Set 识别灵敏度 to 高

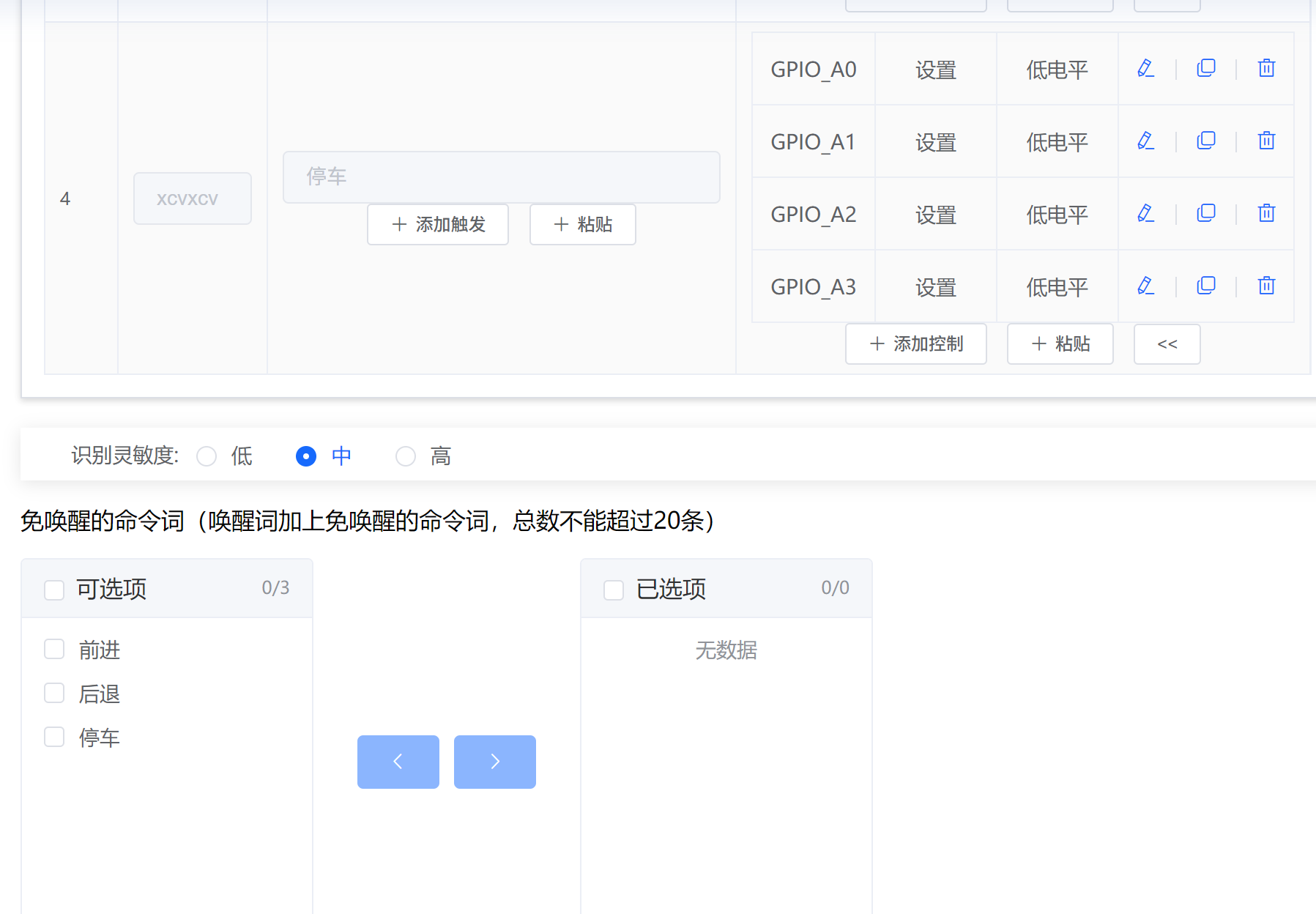click(406, 456)
